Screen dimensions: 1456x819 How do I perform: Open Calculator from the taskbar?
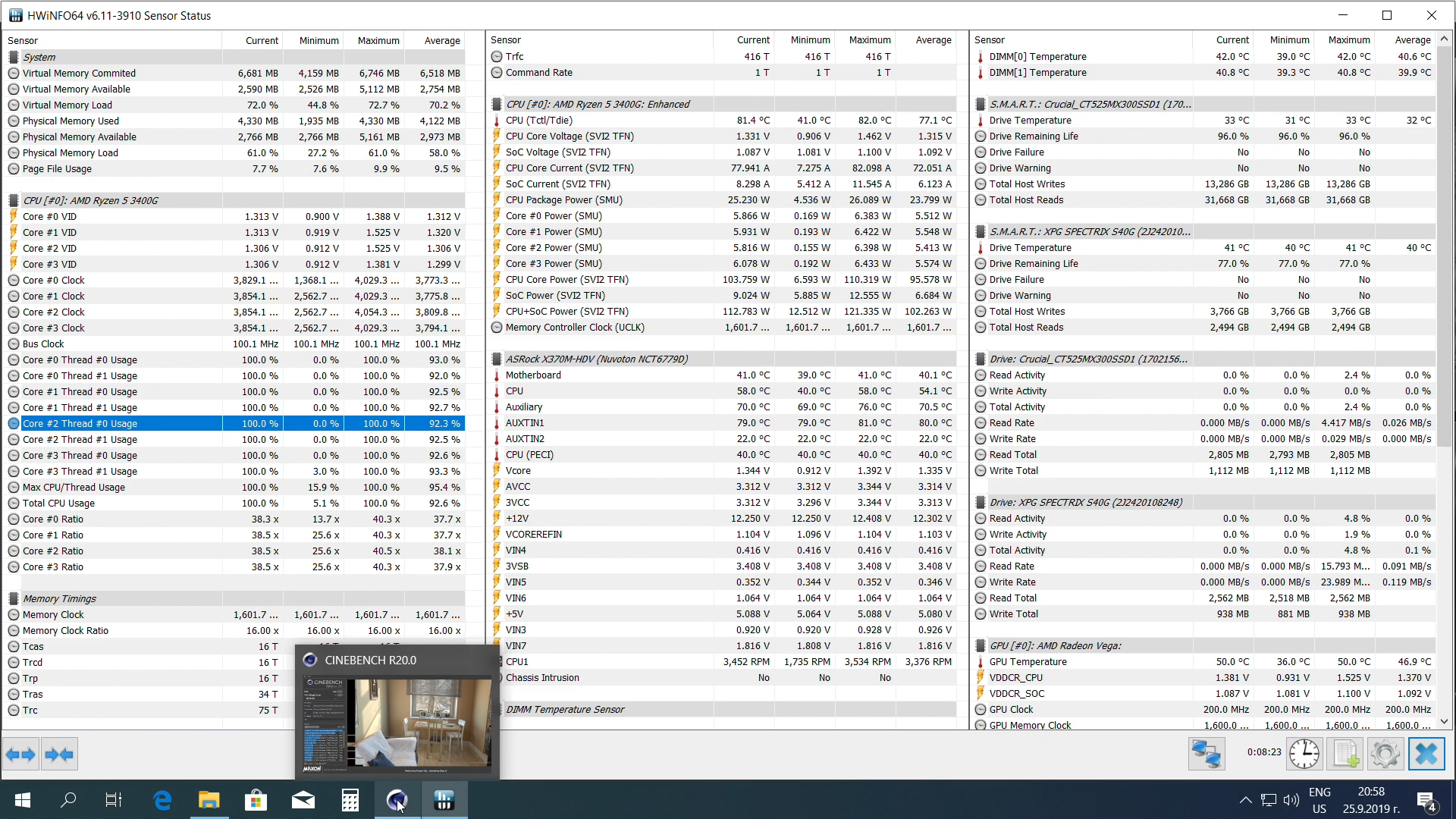(350, 800)
